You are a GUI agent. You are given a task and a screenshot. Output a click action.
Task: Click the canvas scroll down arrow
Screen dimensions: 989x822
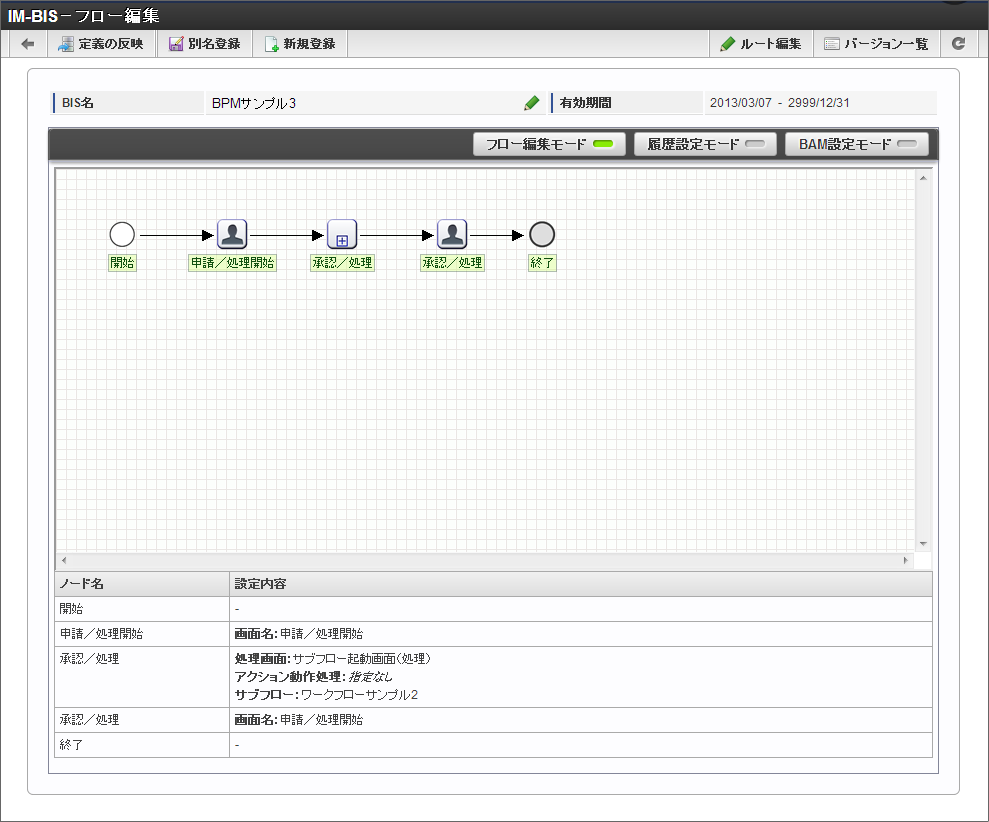923,543
